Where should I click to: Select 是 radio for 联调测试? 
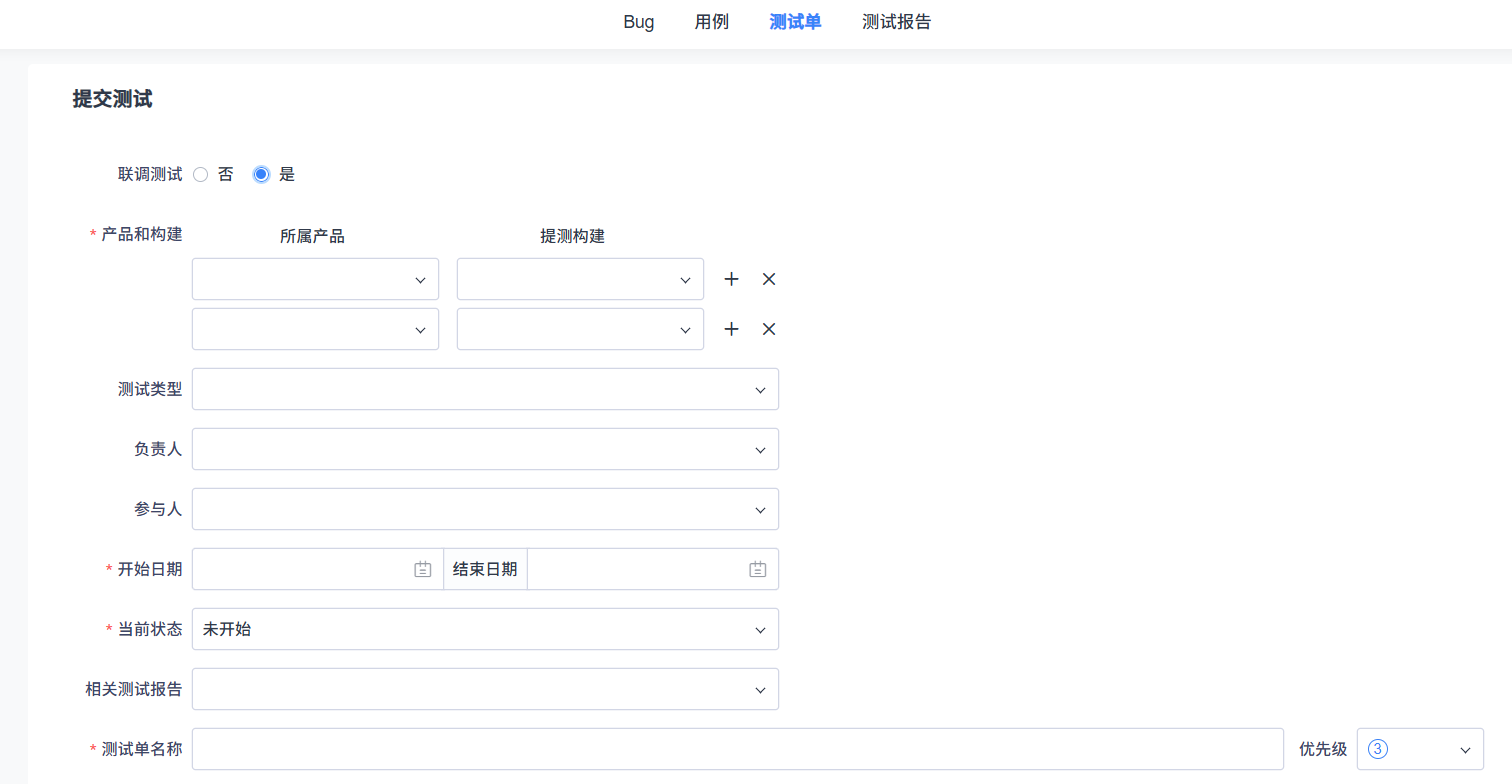point(262,174)
